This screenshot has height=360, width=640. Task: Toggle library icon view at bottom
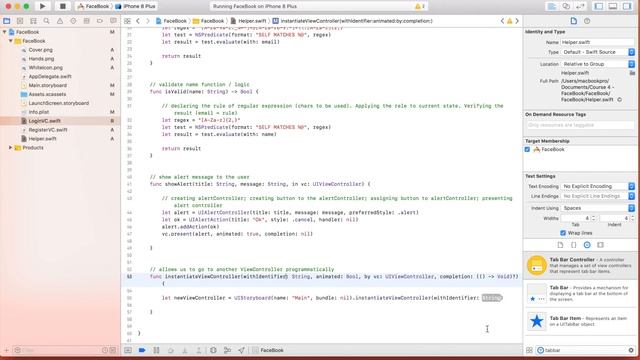[529, 350]
